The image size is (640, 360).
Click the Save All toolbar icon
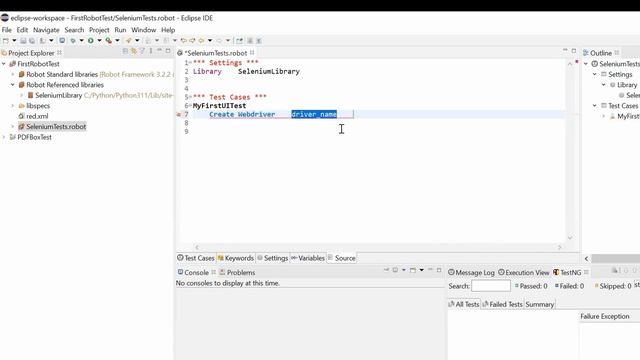tap(32, 40)
